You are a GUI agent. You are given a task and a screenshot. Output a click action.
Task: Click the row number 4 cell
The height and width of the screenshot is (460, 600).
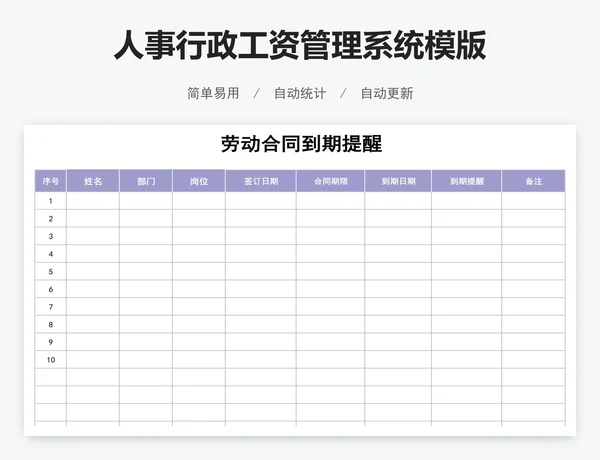[x=51, y=254]
